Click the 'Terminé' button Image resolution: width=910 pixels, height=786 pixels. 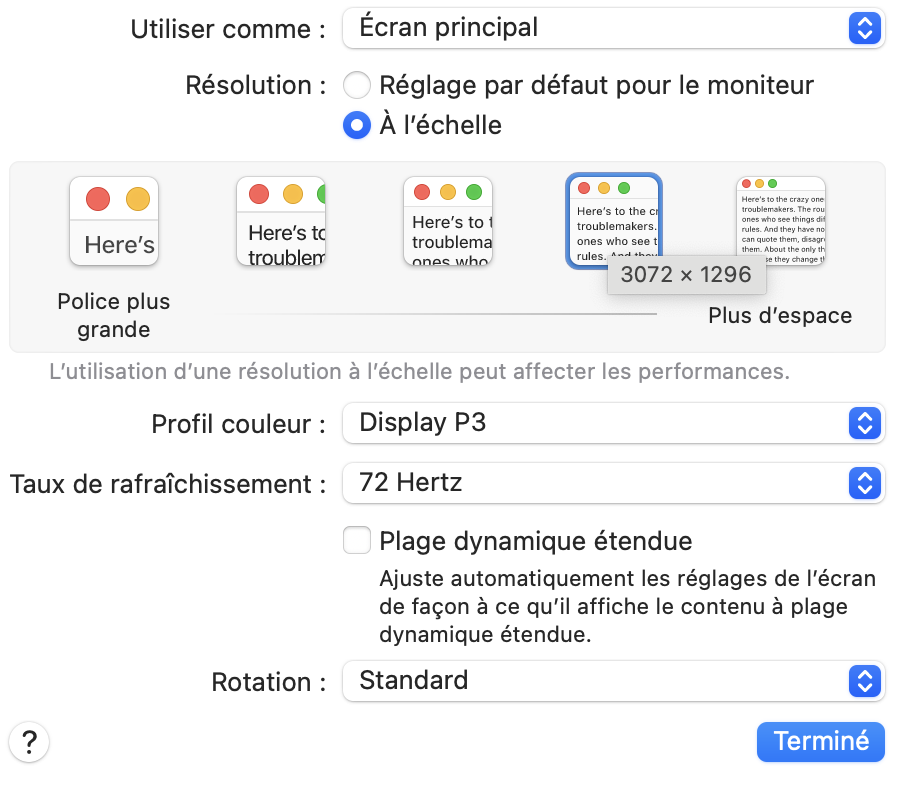821,742
